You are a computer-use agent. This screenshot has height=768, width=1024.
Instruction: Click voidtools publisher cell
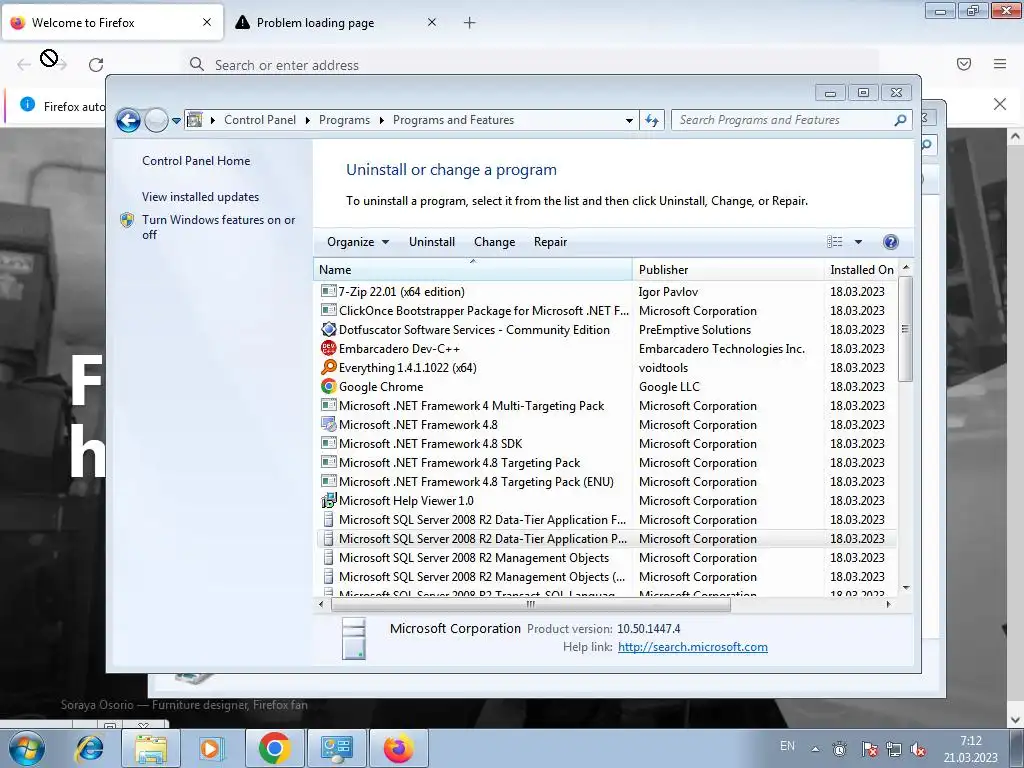click(663, 368)
